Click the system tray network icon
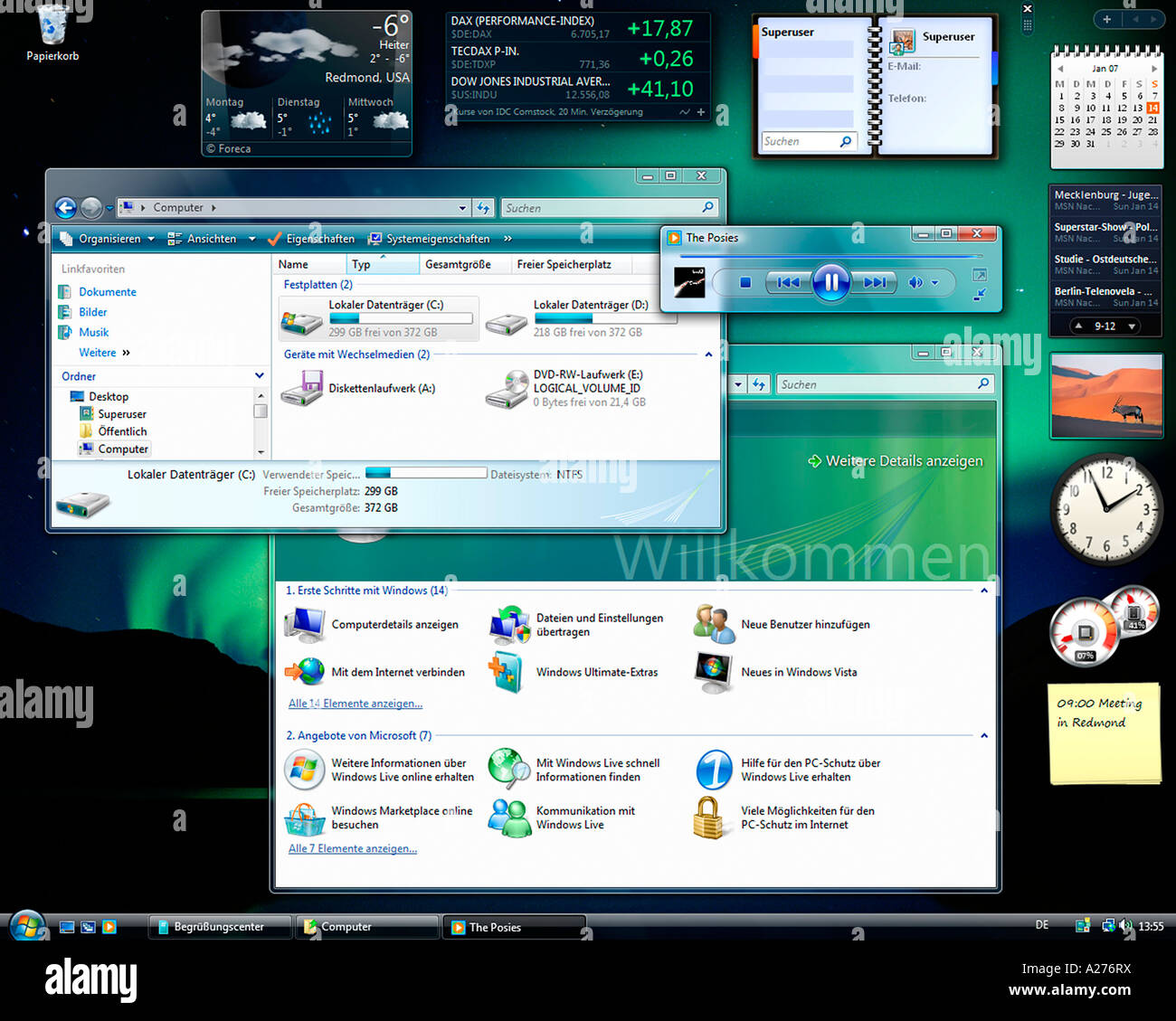 point(1108,925)
